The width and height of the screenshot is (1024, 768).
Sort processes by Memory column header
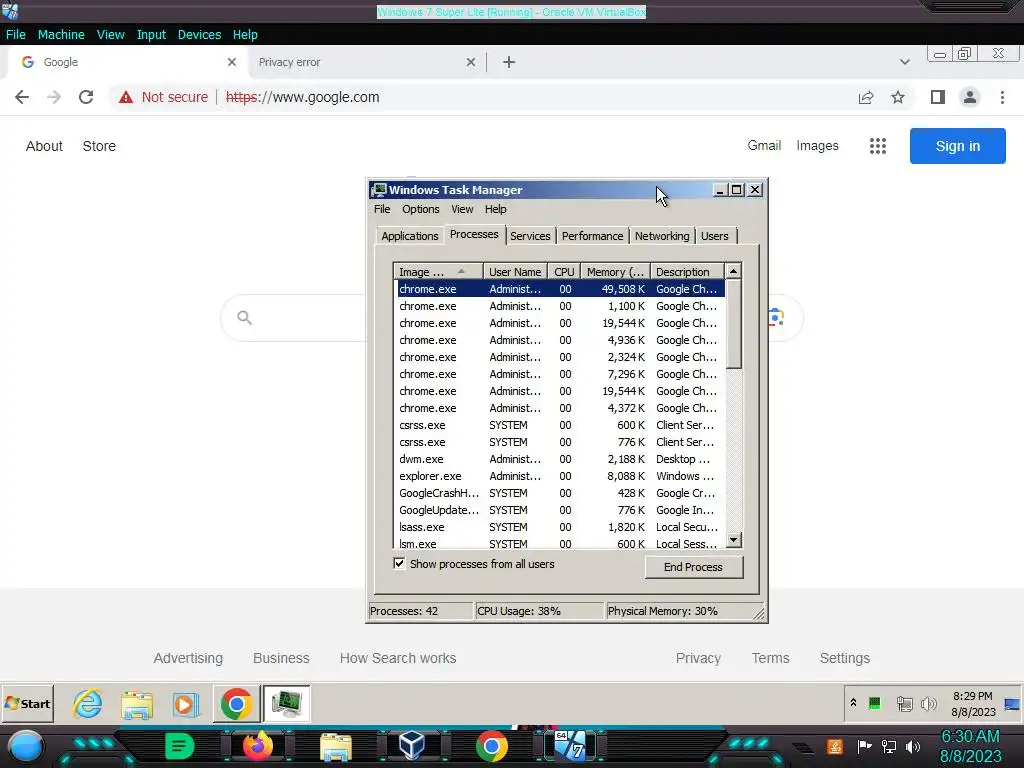pos(616,272)
